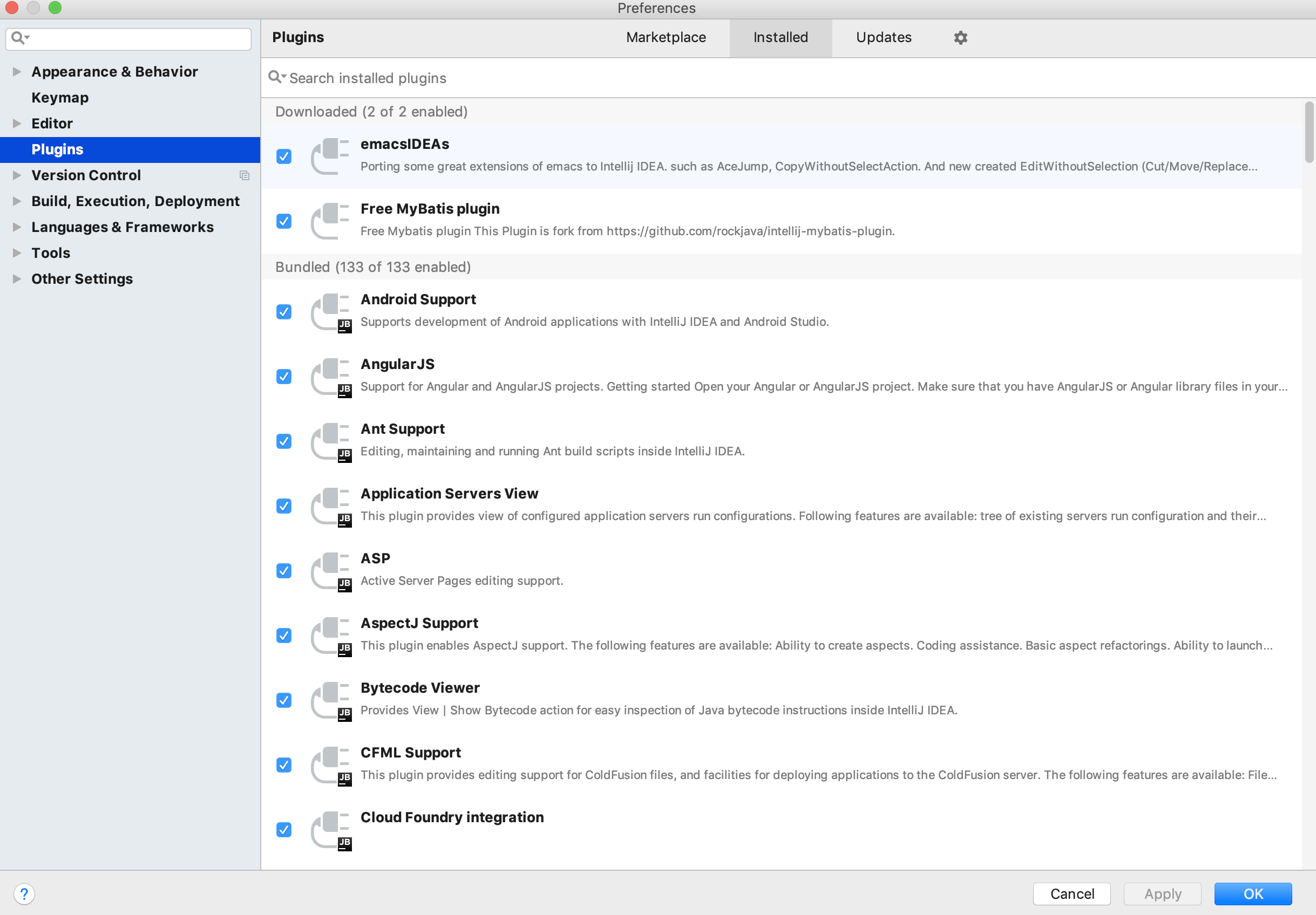1316x915 pixels.
Task: Toggle the CFML Support plugin checkbox
Action: pyautogui.click(x=284, y=765)
